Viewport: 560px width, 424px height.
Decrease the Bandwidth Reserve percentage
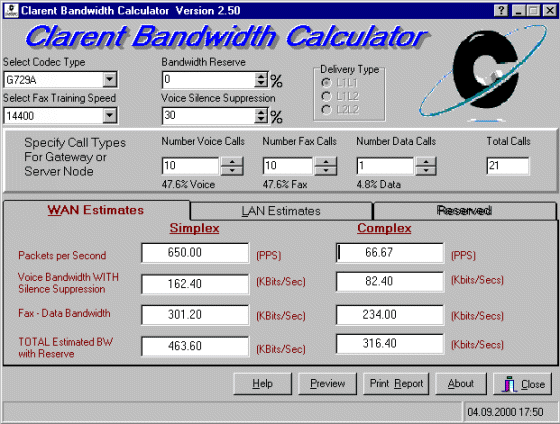[x=261, y=84]
